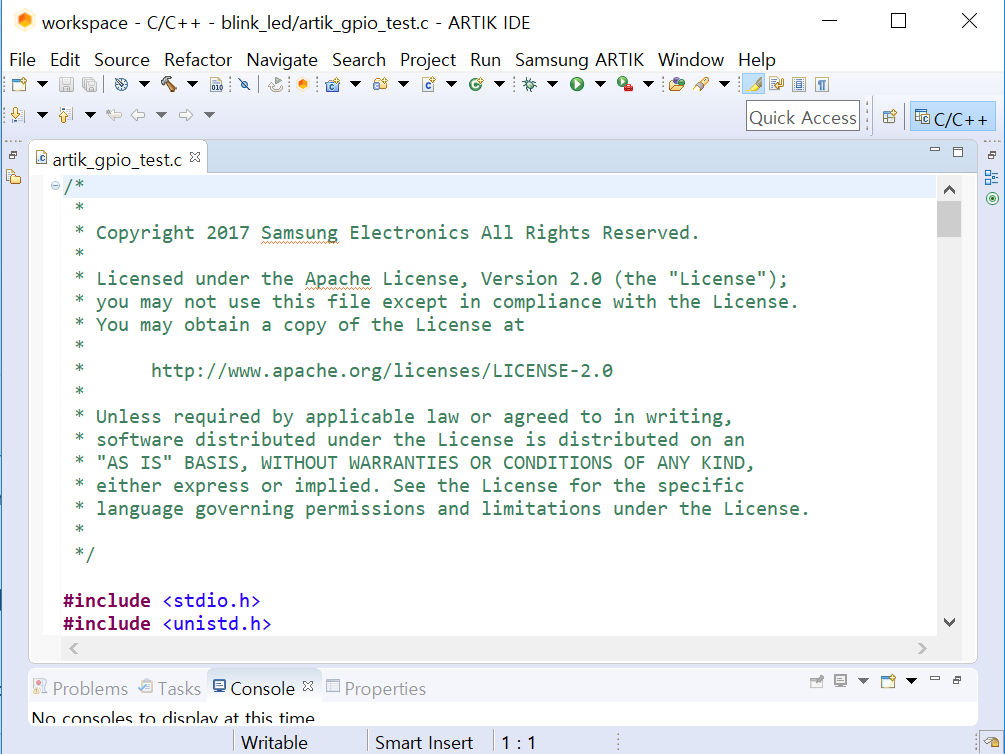The width and height of the screenshot is (1005, 754).
Task: Toggle Show Whitespace Characters pilcrow button
Action: click(x=822, y=84)
